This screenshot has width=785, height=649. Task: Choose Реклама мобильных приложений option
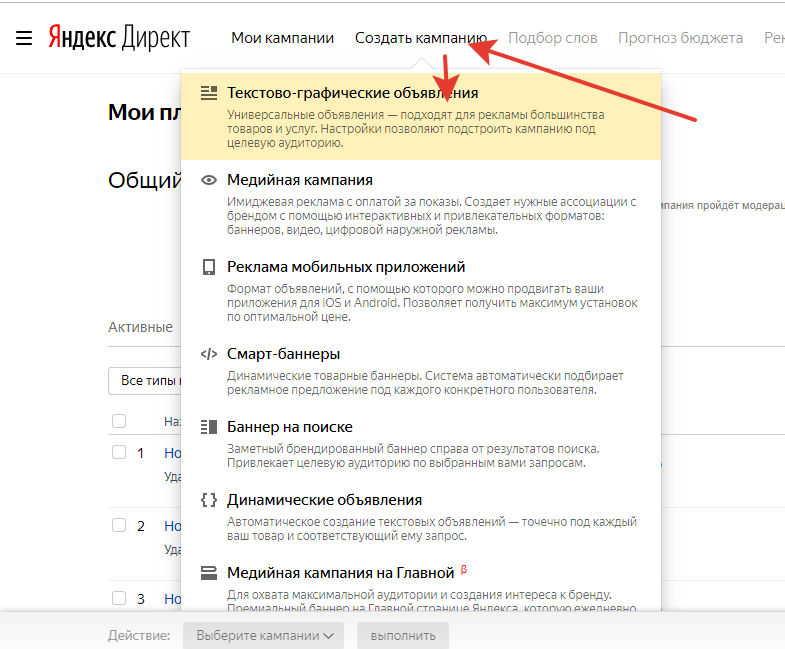(421, 290)
